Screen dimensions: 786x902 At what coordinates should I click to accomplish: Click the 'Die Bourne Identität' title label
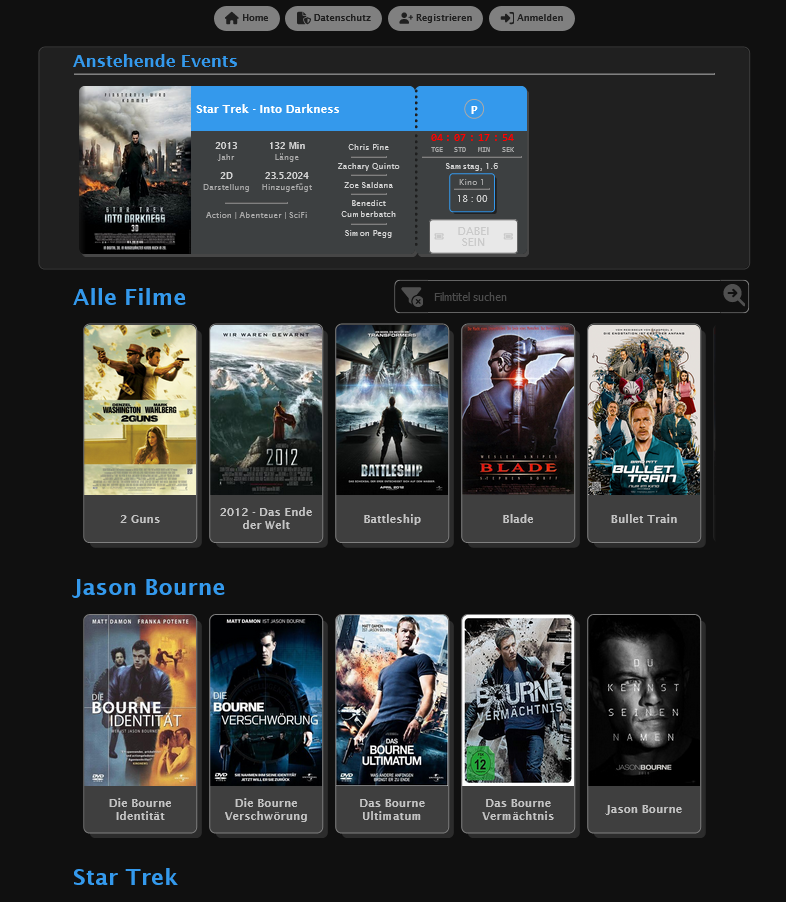[x=140, y=809]
